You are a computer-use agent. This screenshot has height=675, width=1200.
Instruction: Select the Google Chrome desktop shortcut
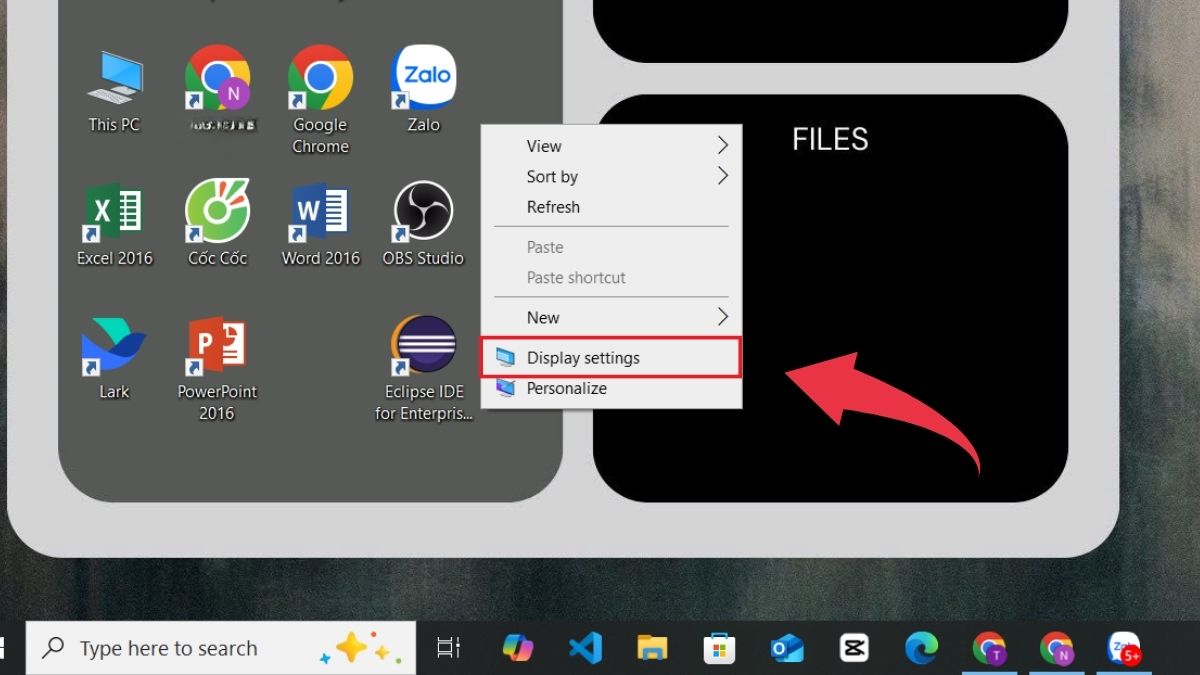click(x=320, y=100)
